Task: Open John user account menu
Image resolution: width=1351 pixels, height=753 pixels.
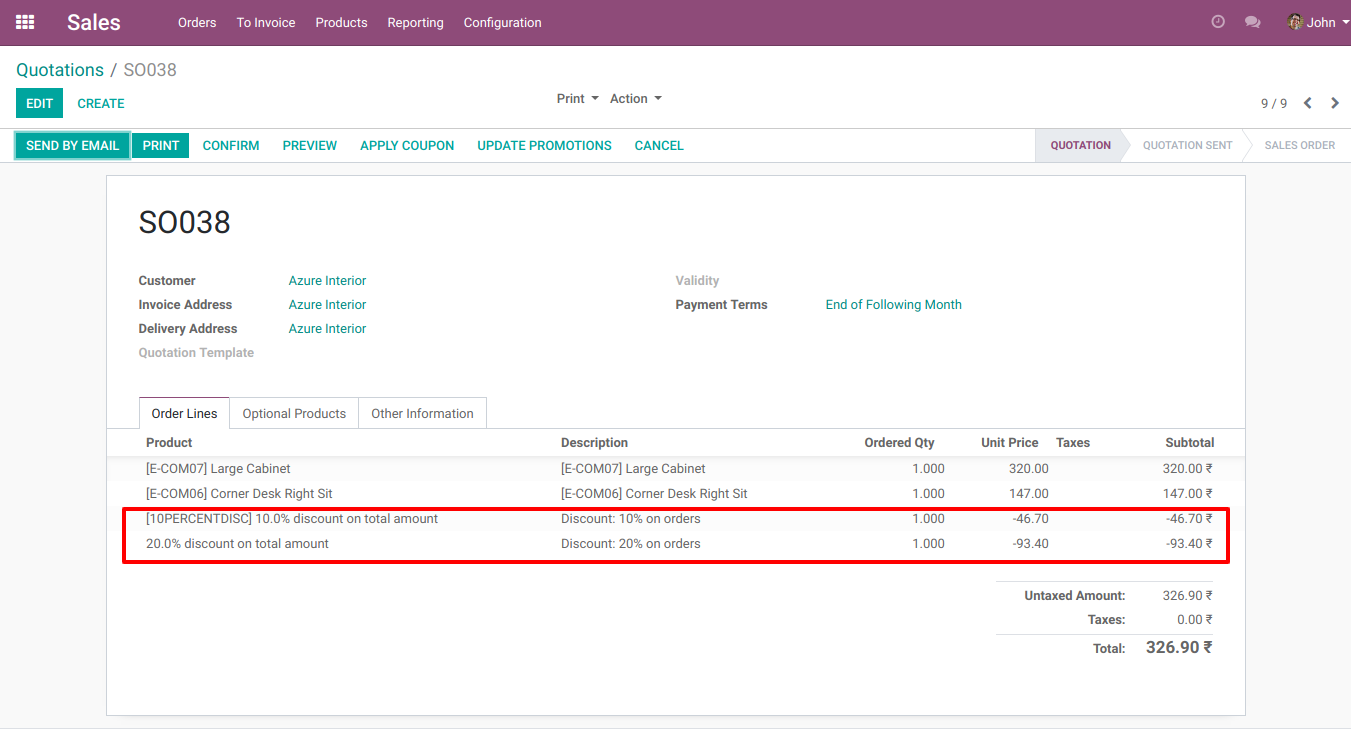Action: pos(1318,22)
